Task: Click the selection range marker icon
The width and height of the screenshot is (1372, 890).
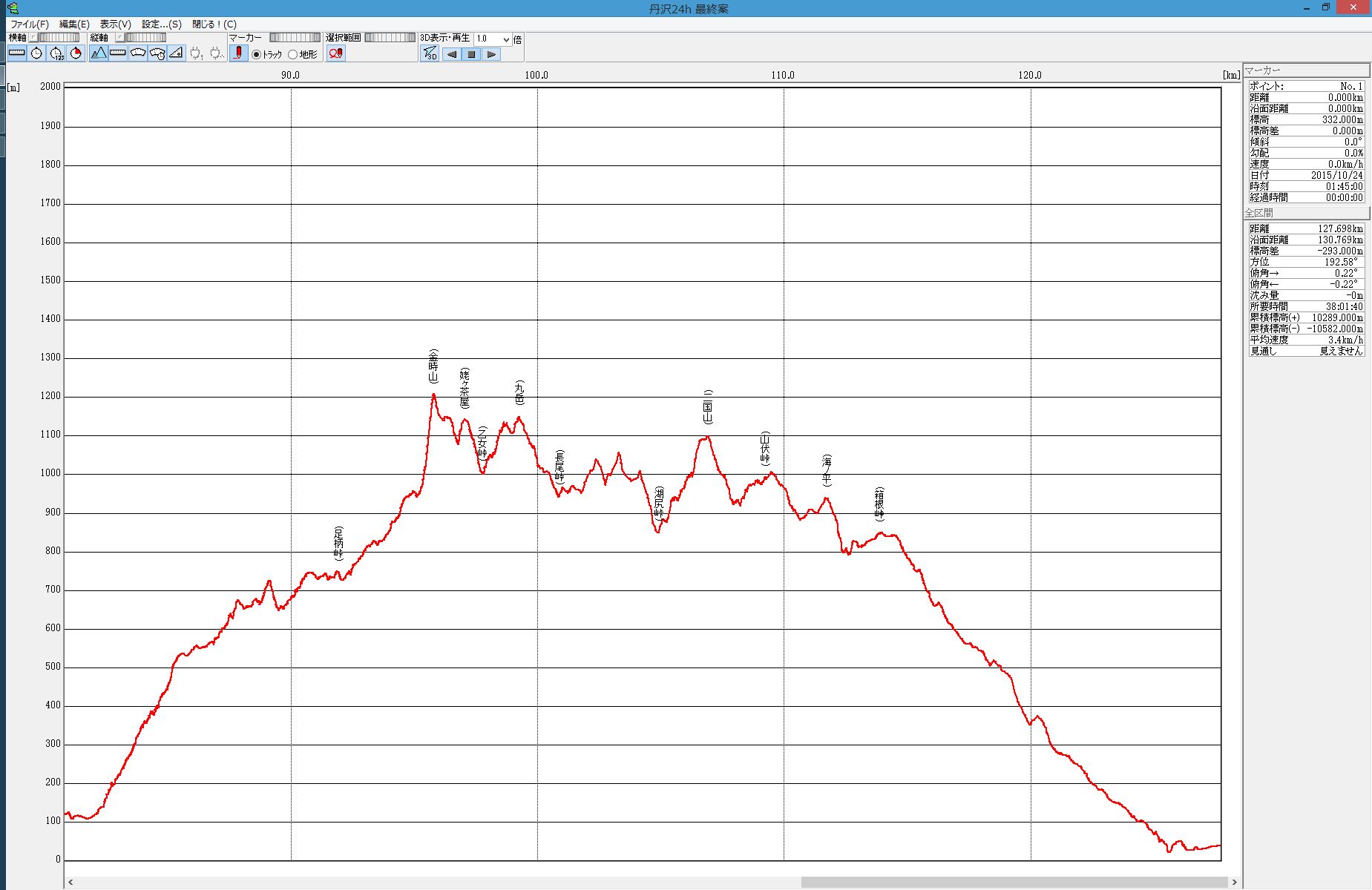Action: [x=336, y=53]
